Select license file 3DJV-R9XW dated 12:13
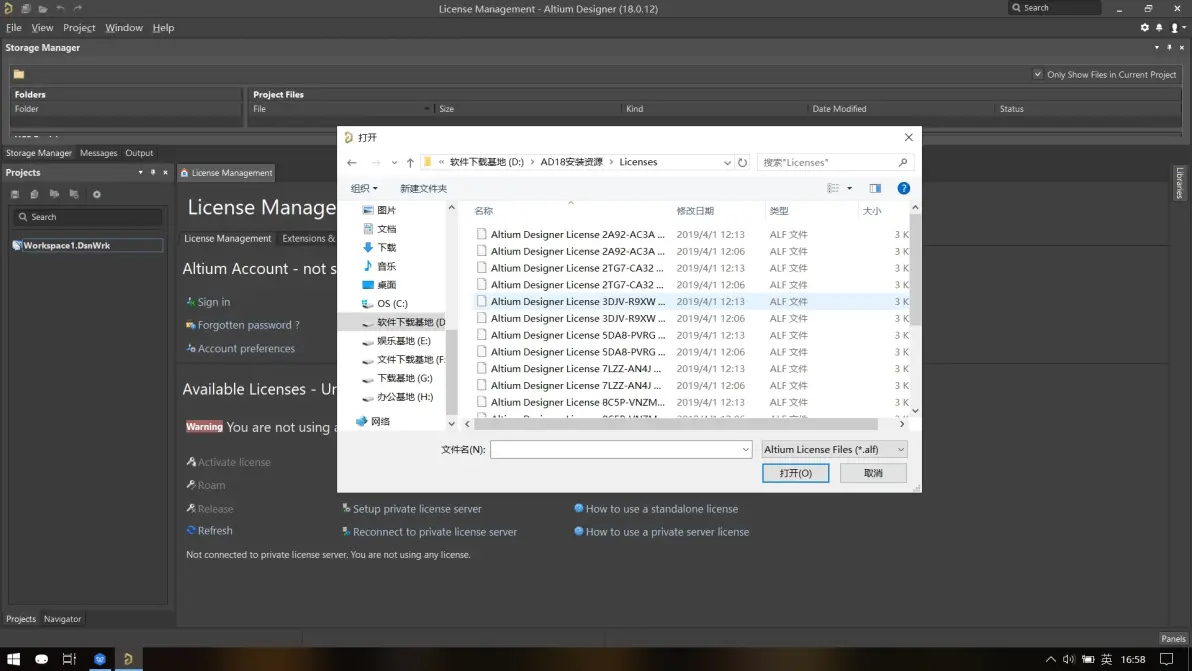 pos(690,302)
